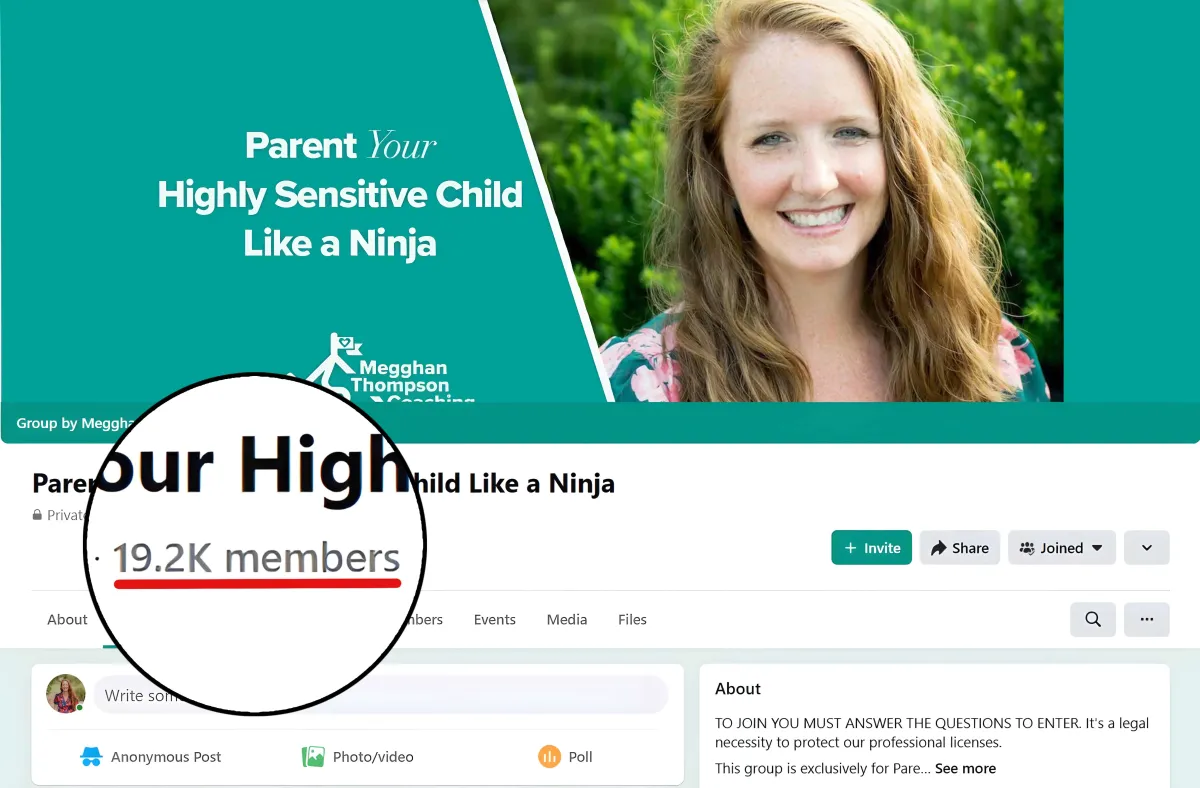The width and height of the screenshot is (1200, 788).
Task: Click the group cover photo
Action: (x=600, y=200)
